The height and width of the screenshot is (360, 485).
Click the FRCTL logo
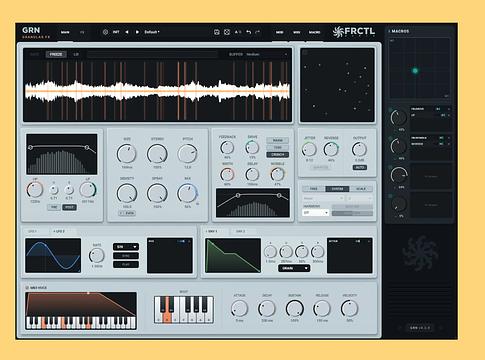pos(354,32)
